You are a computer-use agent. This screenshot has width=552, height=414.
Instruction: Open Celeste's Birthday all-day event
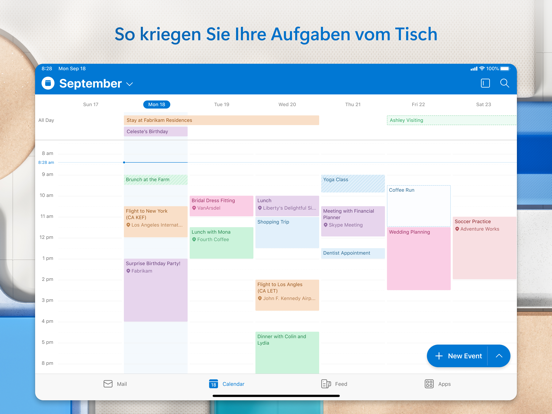point(156,131)
